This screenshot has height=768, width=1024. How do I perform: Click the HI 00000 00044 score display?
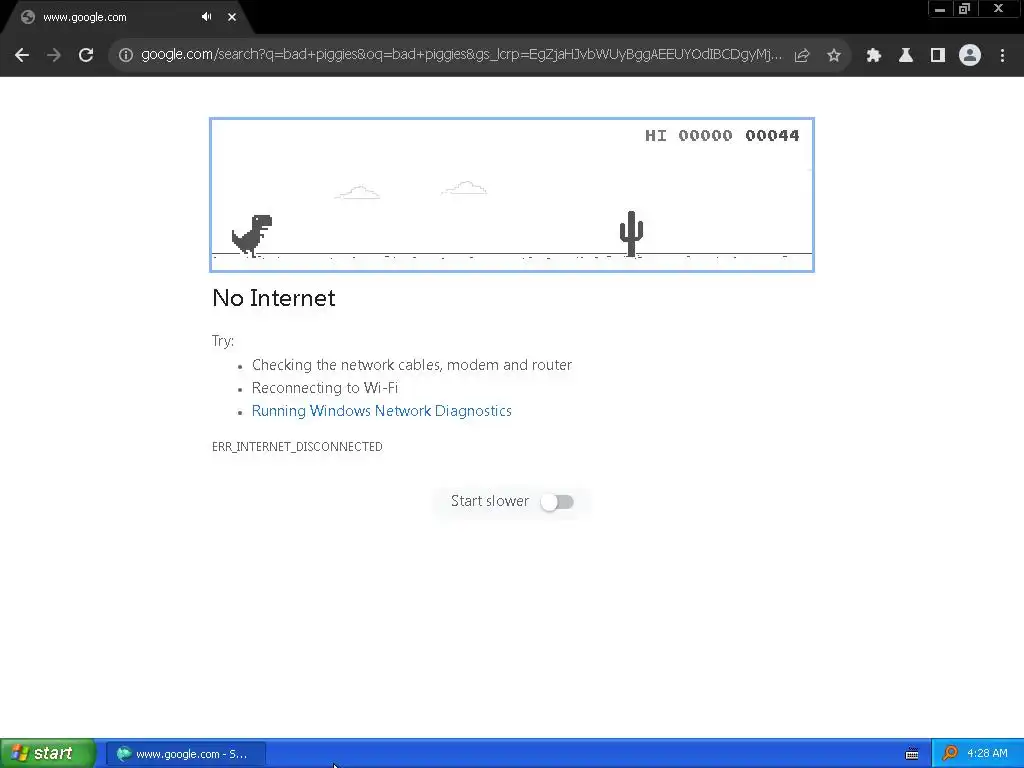722,135
